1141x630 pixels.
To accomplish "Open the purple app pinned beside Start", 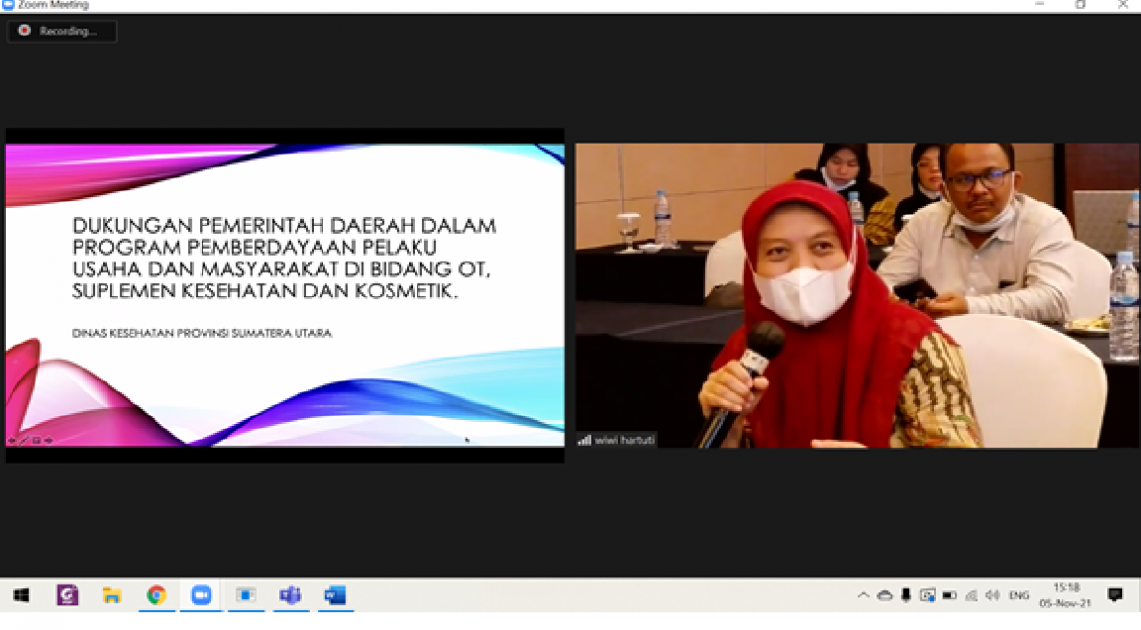I will tap(67, 595).
